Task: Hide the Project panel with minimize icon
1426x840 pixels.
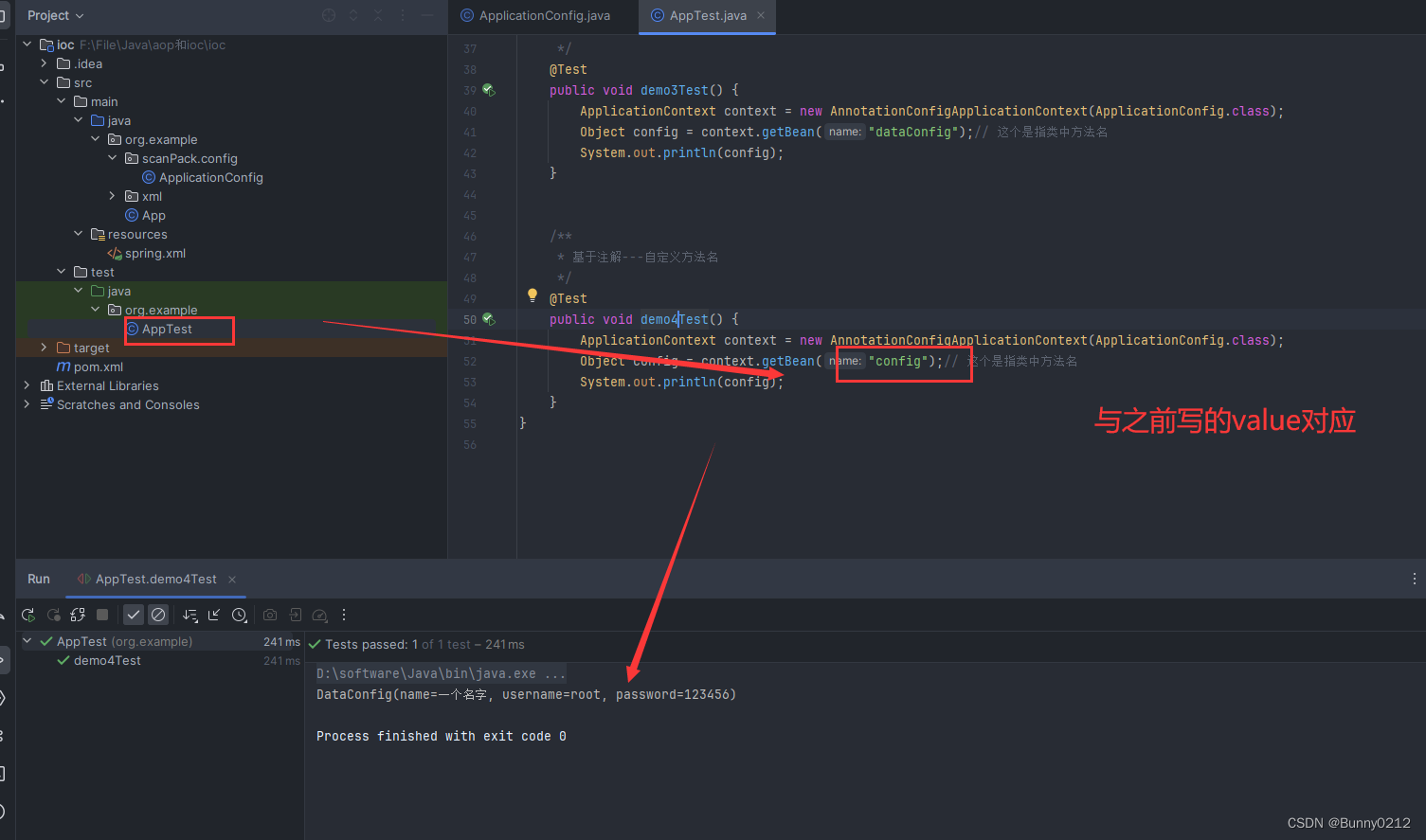Action: 427,15
